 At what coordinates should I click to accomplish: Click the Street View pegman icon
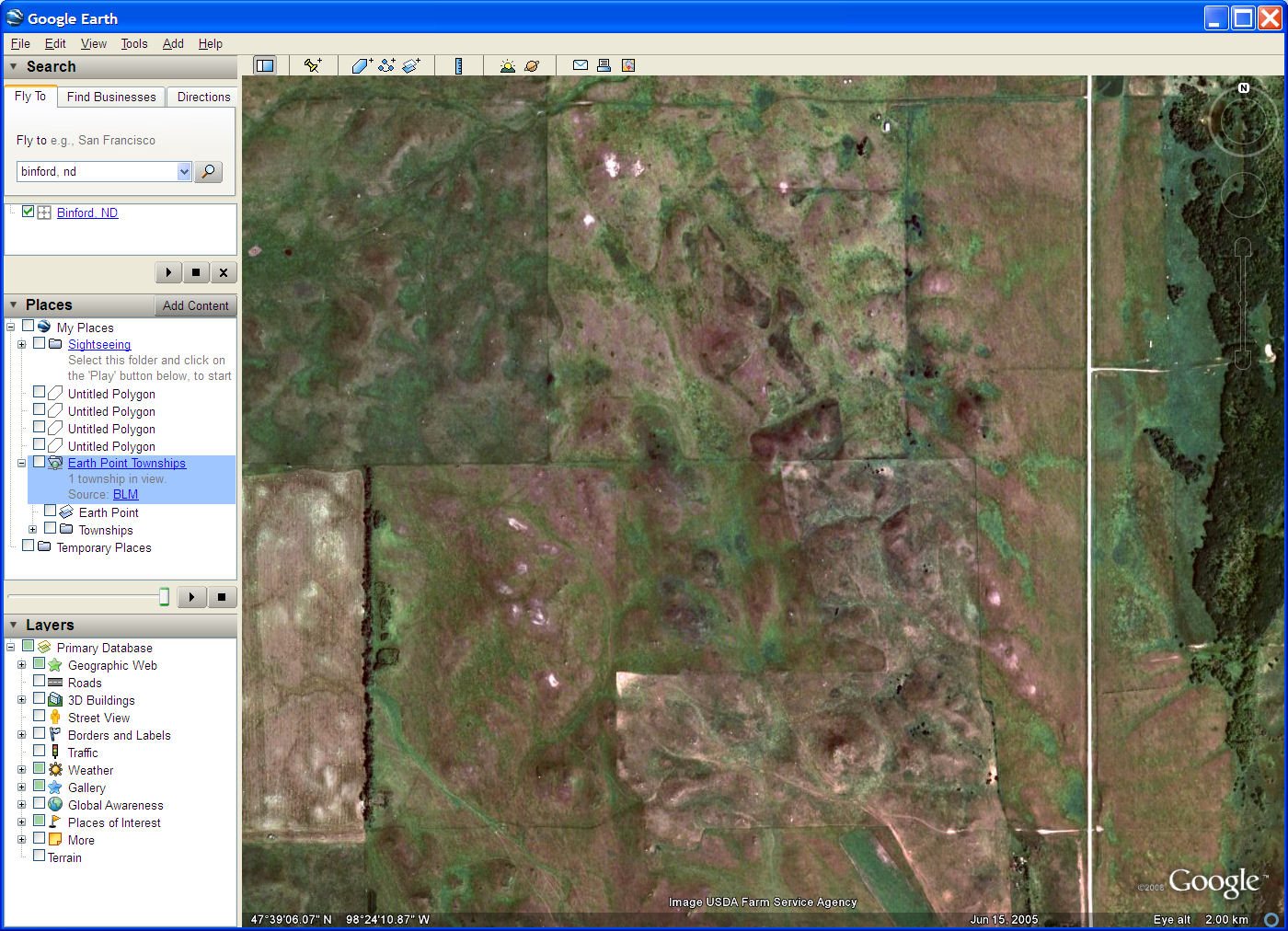[55, 718]
